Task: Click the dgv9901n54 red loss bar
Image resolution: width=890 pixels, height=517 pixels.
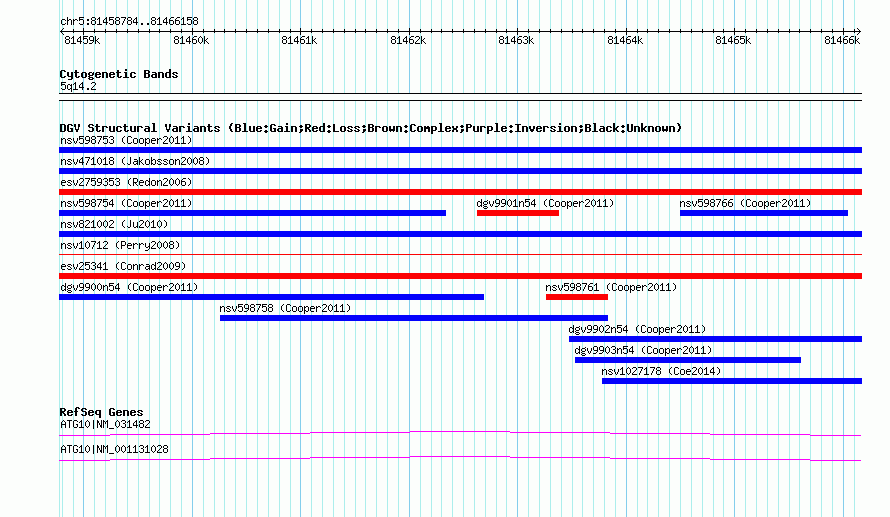Action: [x=518, y=213]
